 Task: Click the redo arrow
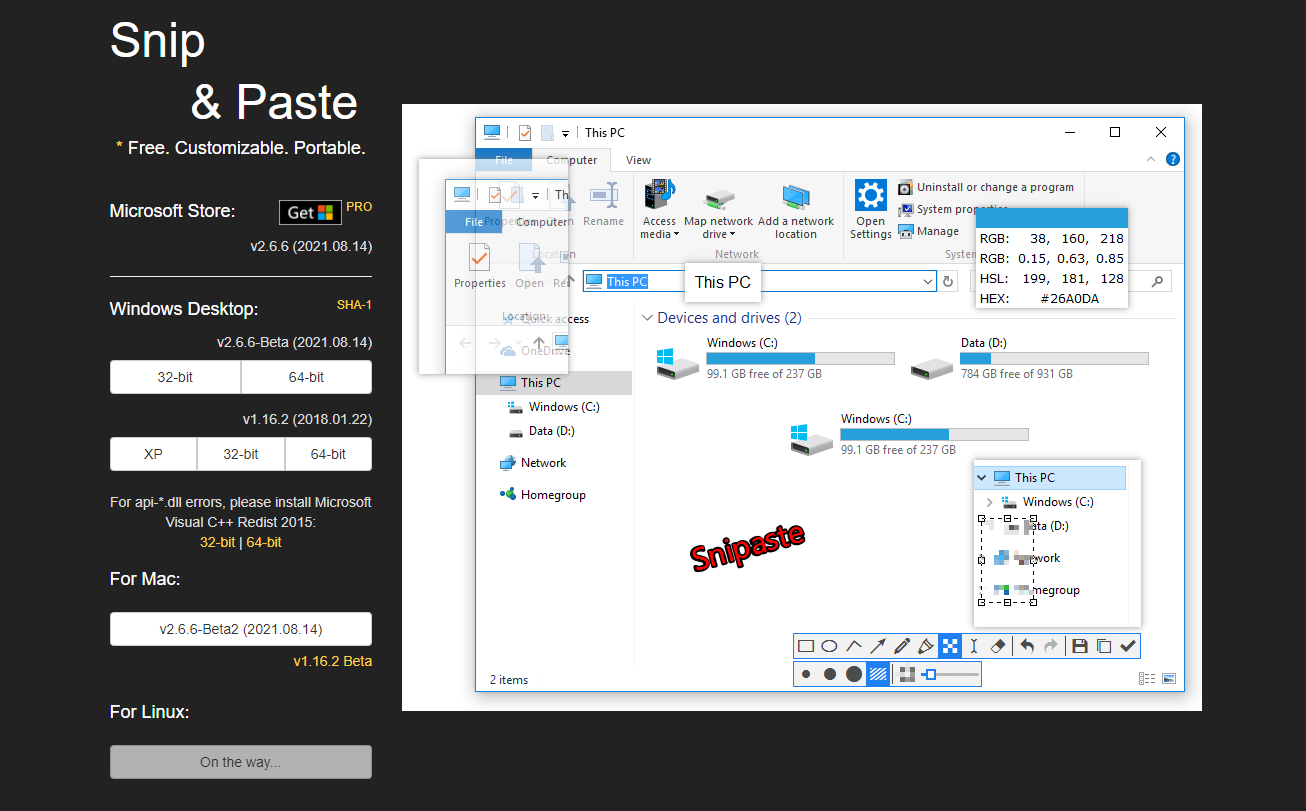point(1051,646)
